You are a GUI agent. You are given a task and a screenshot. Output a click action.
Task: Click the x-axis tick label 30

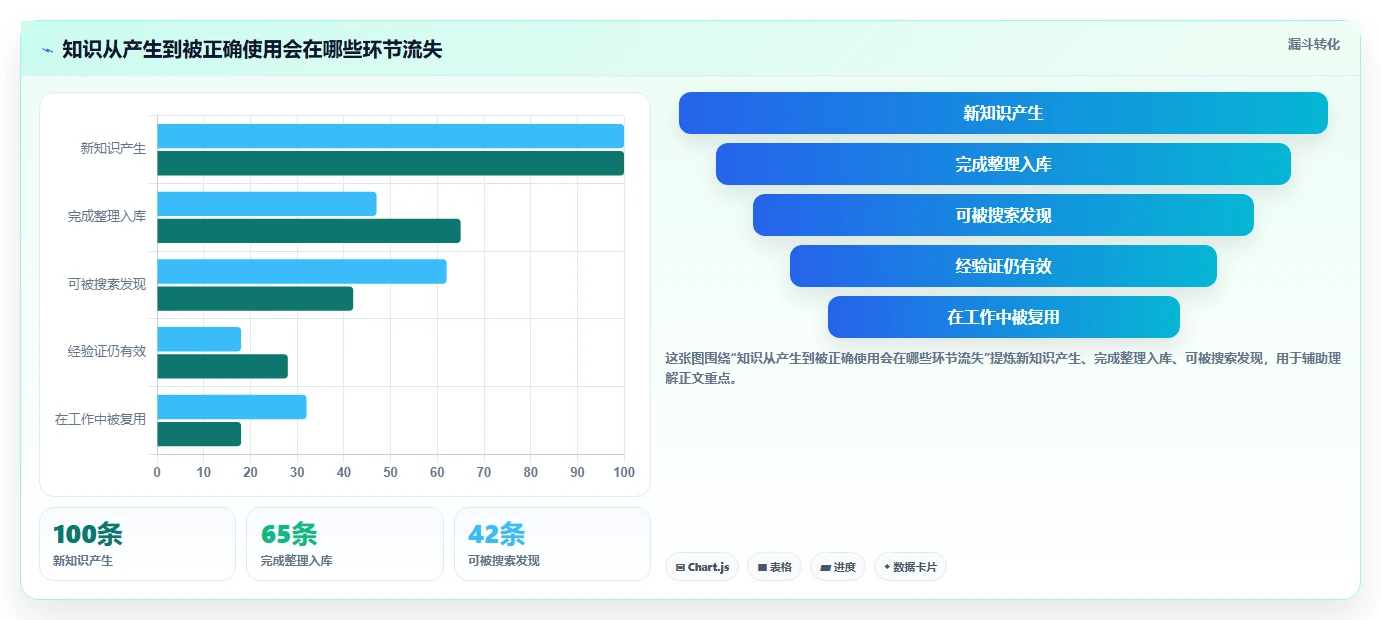click(297, 472)
